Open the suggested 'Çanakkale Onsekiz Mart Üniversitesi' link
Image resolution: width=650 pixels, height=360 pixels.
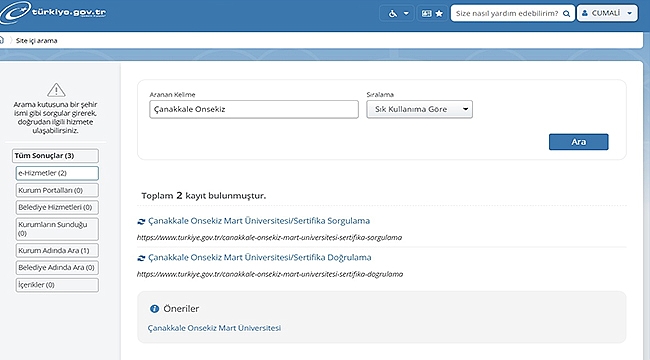click(214, 328)
